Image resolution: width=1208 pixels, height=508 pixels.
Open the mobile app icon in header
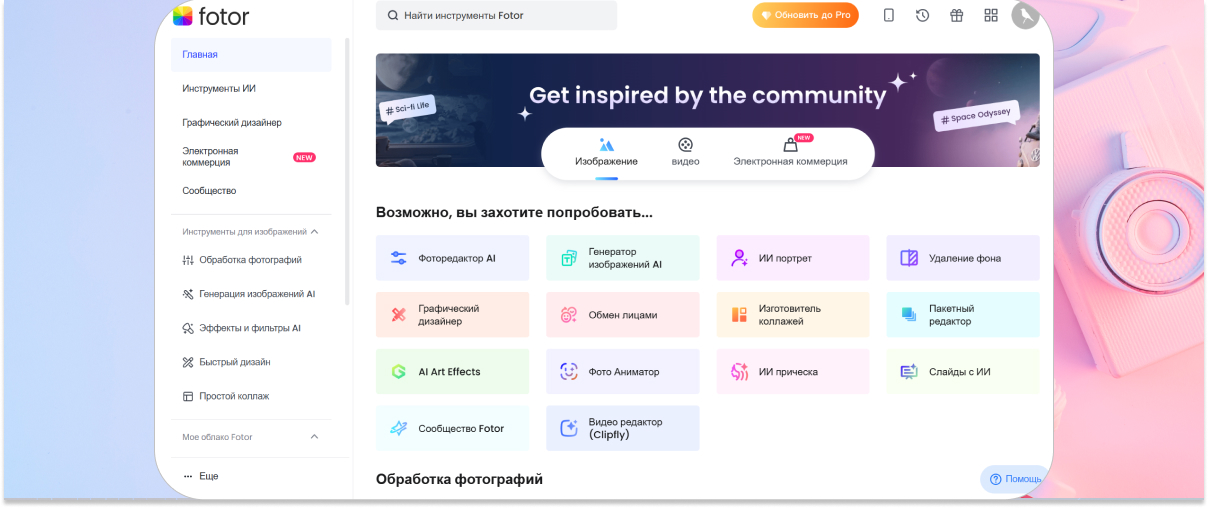point(889,15)
